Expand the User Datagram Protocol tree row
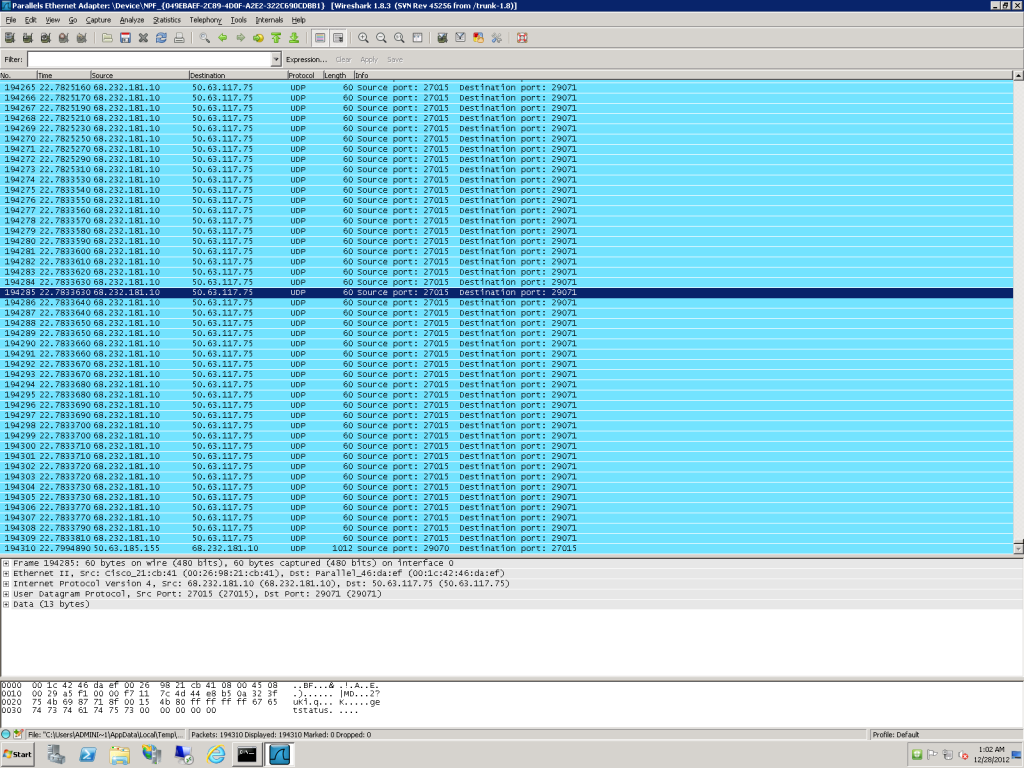Viewport: 1024px width, 768px height. pyautogui.click(x=6, y=593)
